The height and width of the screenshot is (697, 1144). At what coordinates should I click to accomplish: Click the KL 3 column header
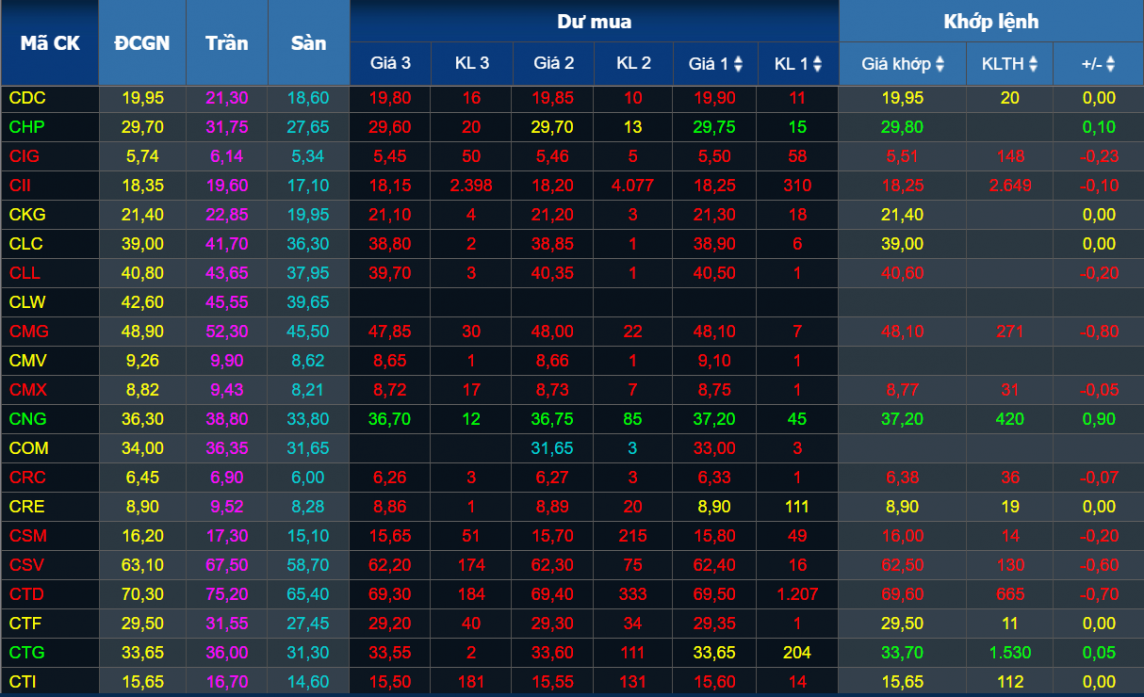471,63
